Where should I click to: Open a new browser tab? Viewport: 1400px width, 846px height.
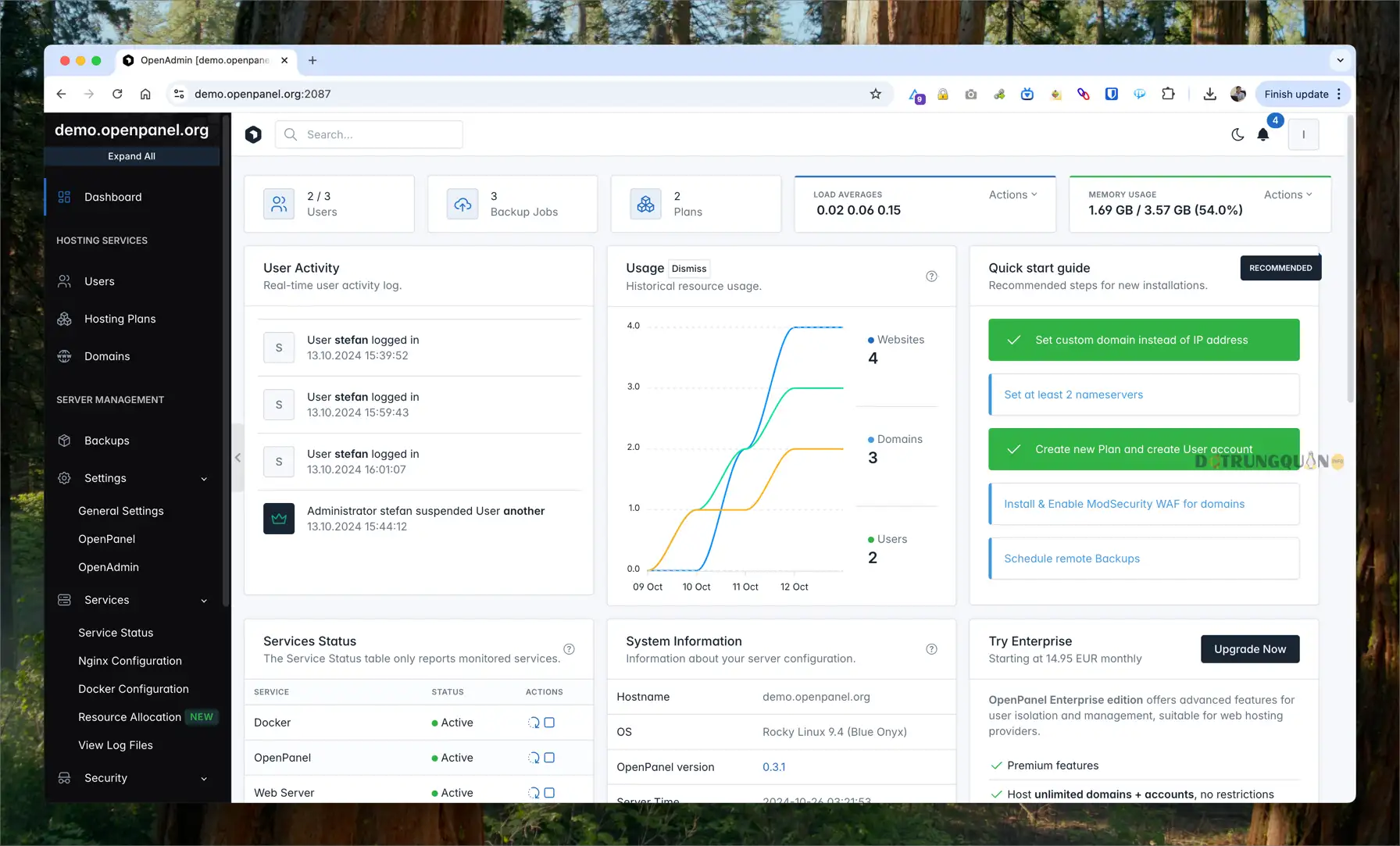click(312, 60)
